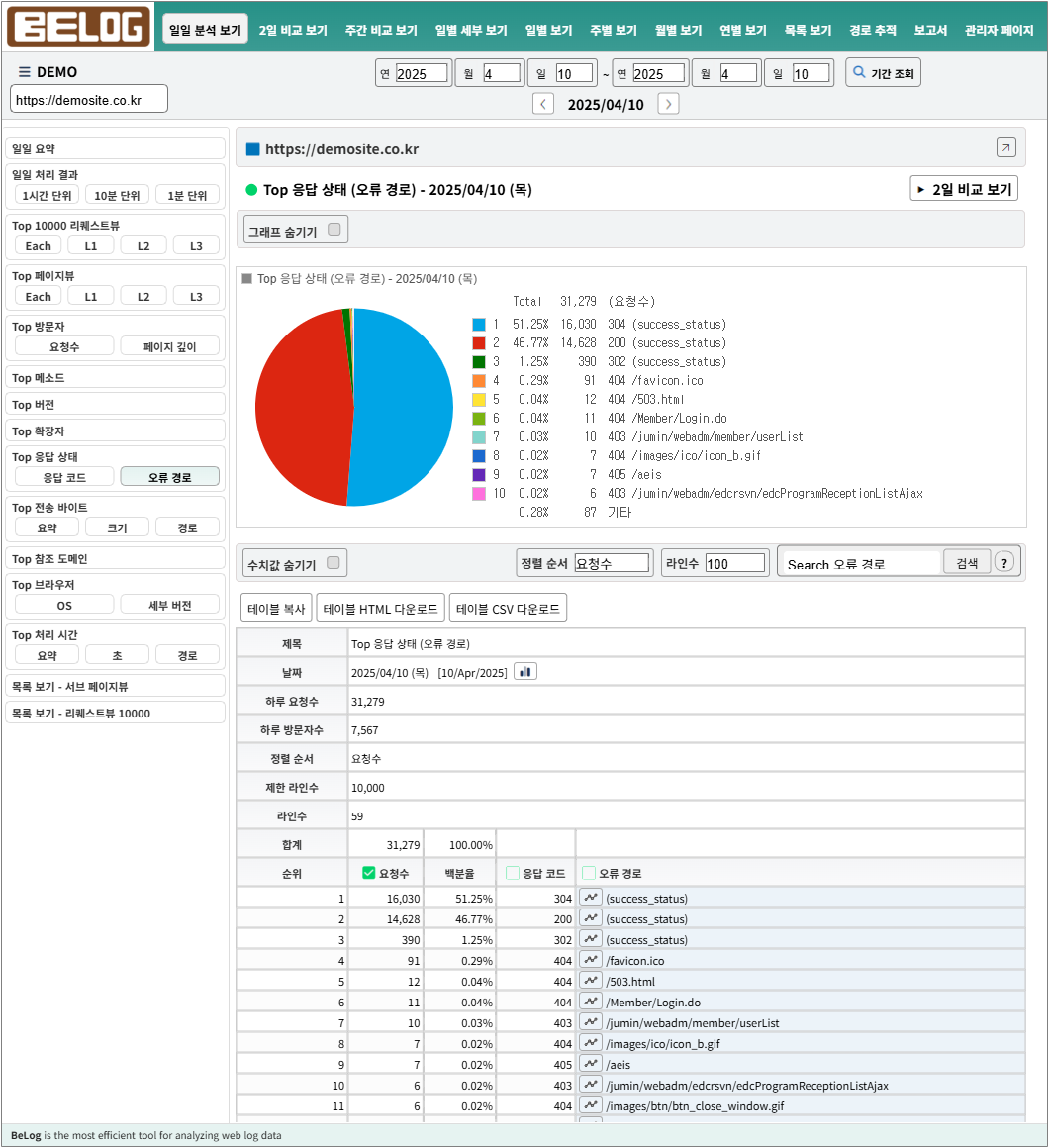
Task: Switch to 일별 세부 보기 tab
Action: tap(471, 30)
